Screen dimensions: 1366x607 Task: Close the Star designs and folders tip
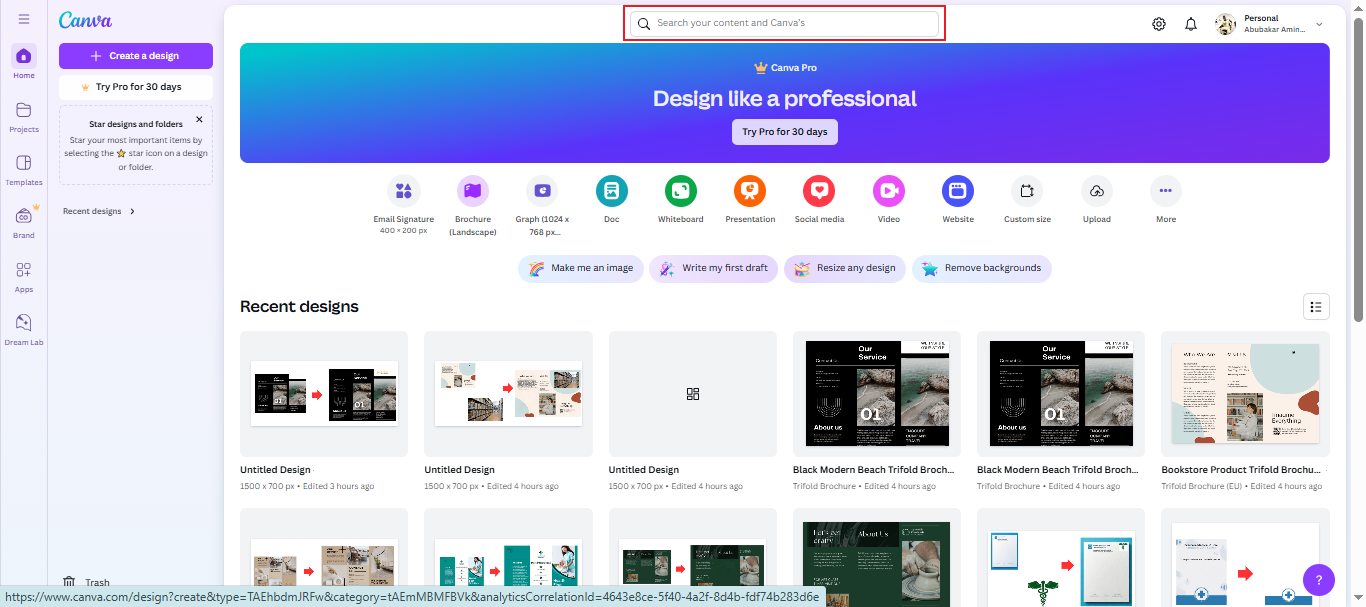(199, 119)
